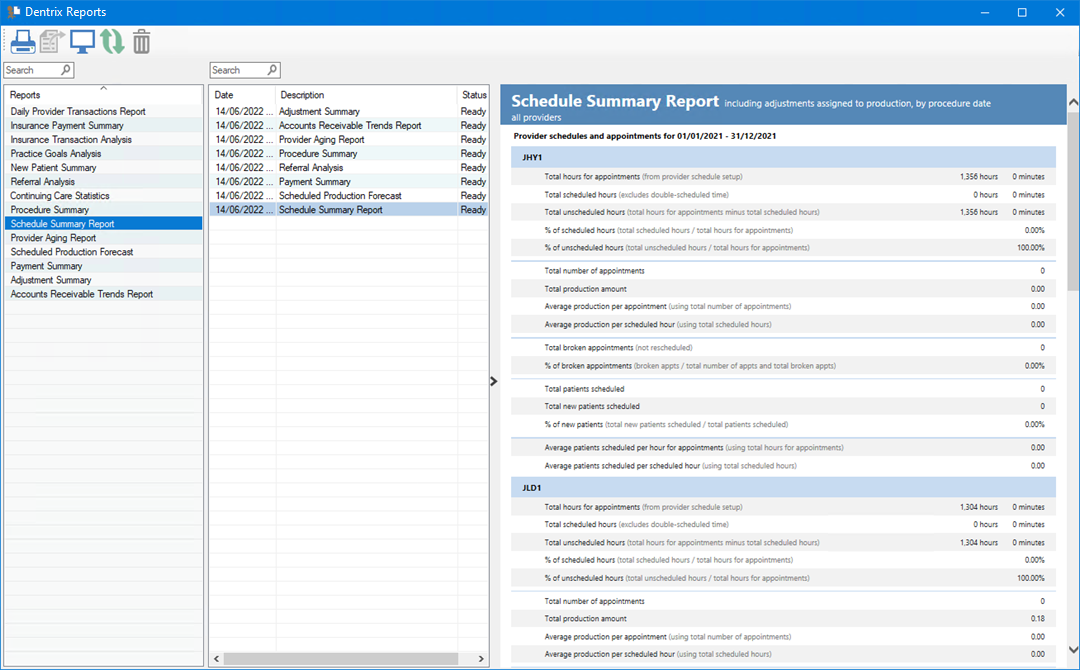Click JHY1 Total hours for appointments label
Image resolution: width=1080 pixels, height=670 pixels.
tap(592, 177)
